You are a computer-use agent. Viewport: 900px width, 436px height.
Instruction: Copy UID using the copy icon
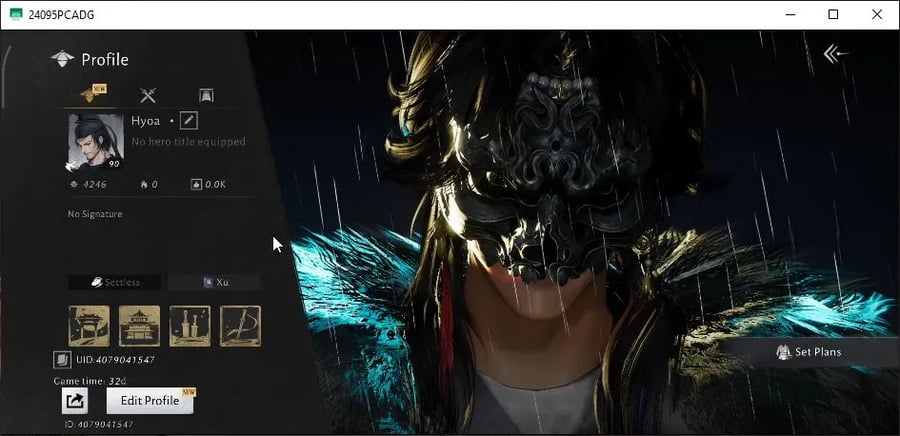61,359
